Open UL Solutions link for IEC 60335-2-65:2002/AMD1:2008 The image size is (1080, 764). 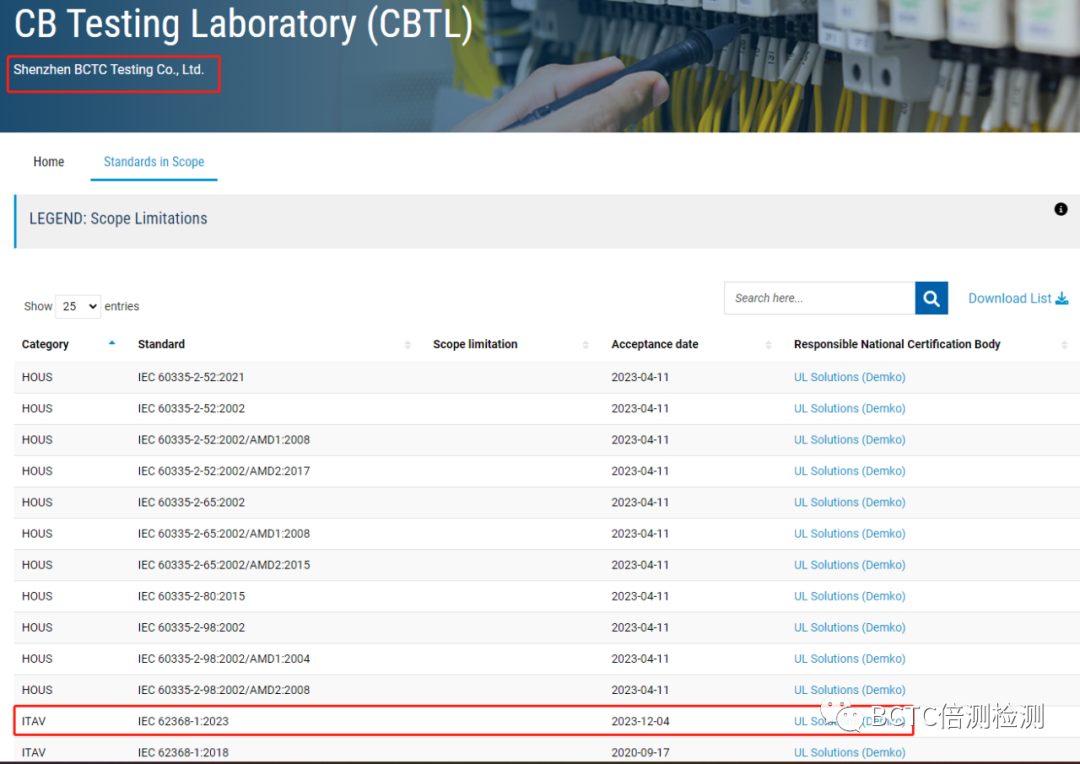pyautogui.click(x=849, y=534)
